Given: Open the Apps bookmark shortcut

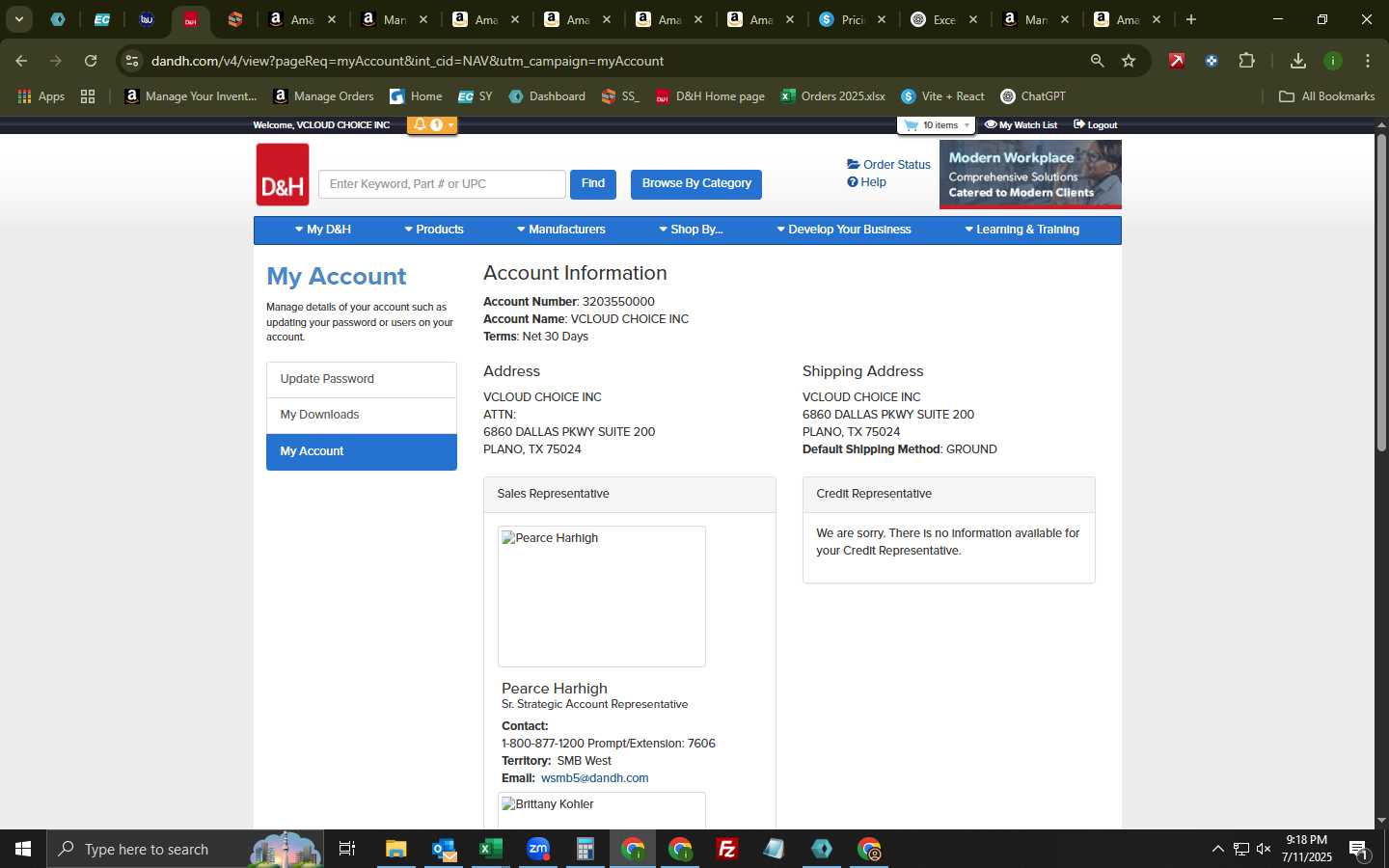Looking at the screenshot, I should 41,96.
